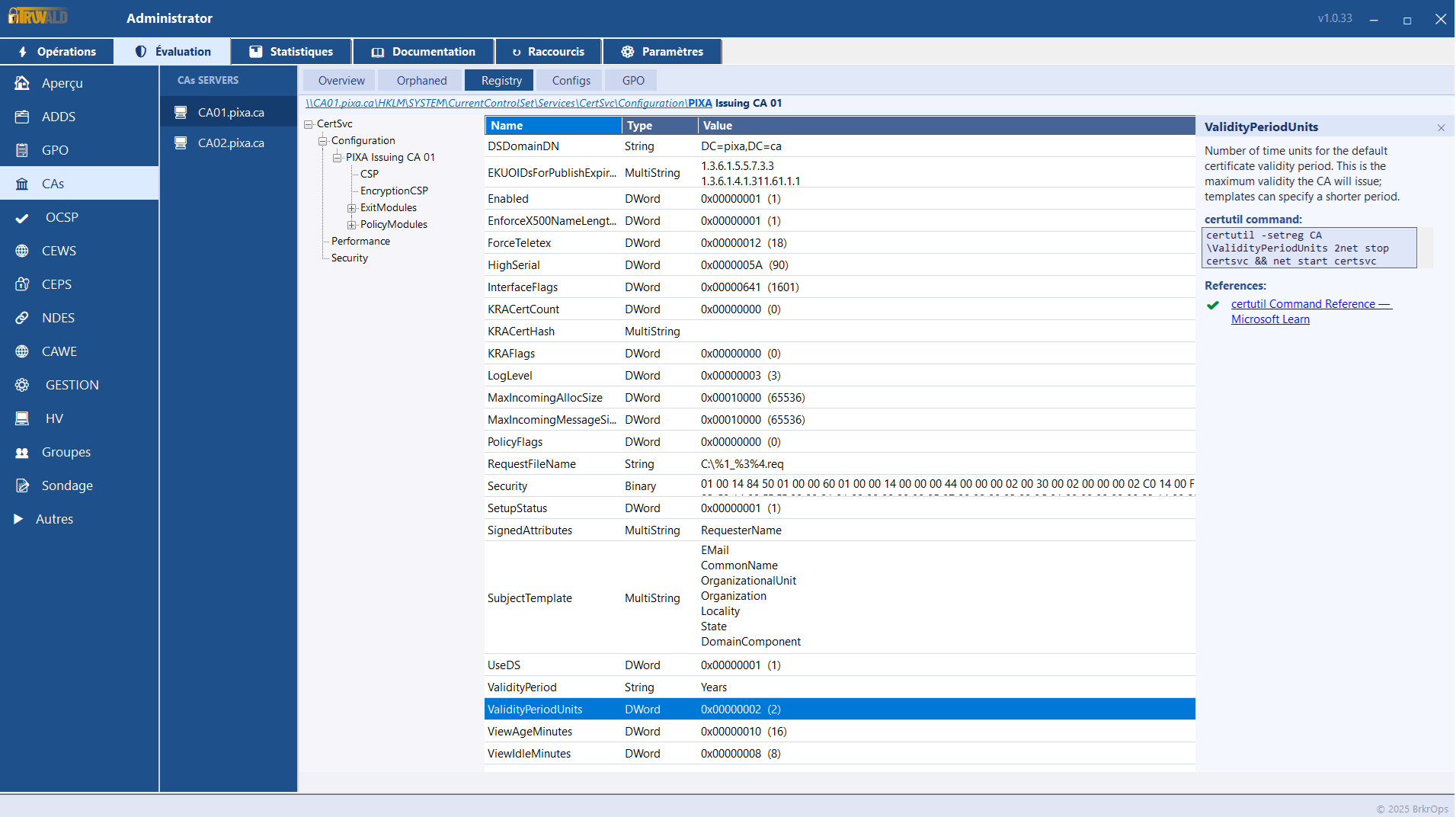The height and width of the screenshot is (817, 1456).
Task: Click the CA01.pixa.ca server icon
Action: tap(181, 112)
